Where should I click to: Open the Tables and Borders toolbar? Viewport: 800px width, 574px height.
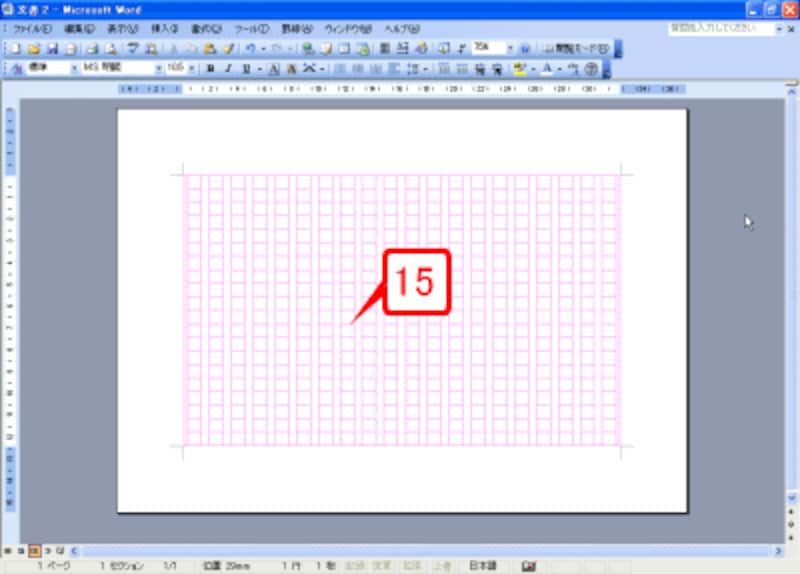(x=326, y=49)
